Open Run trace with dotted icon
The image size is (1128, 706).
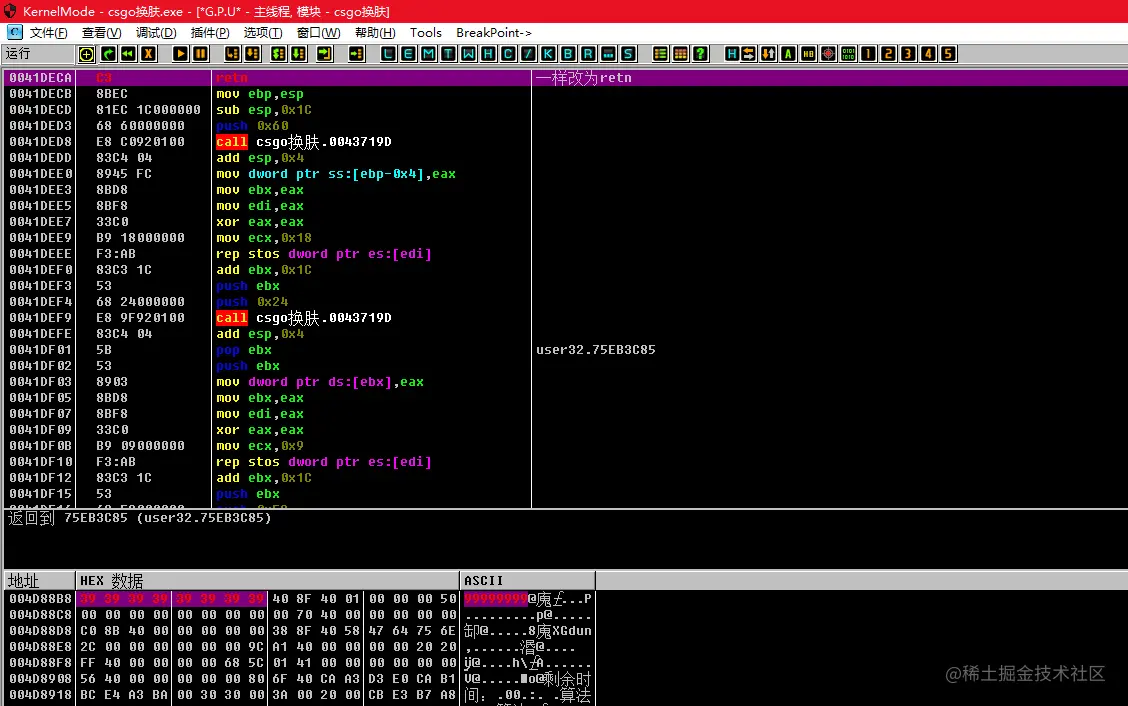[608, 54]
